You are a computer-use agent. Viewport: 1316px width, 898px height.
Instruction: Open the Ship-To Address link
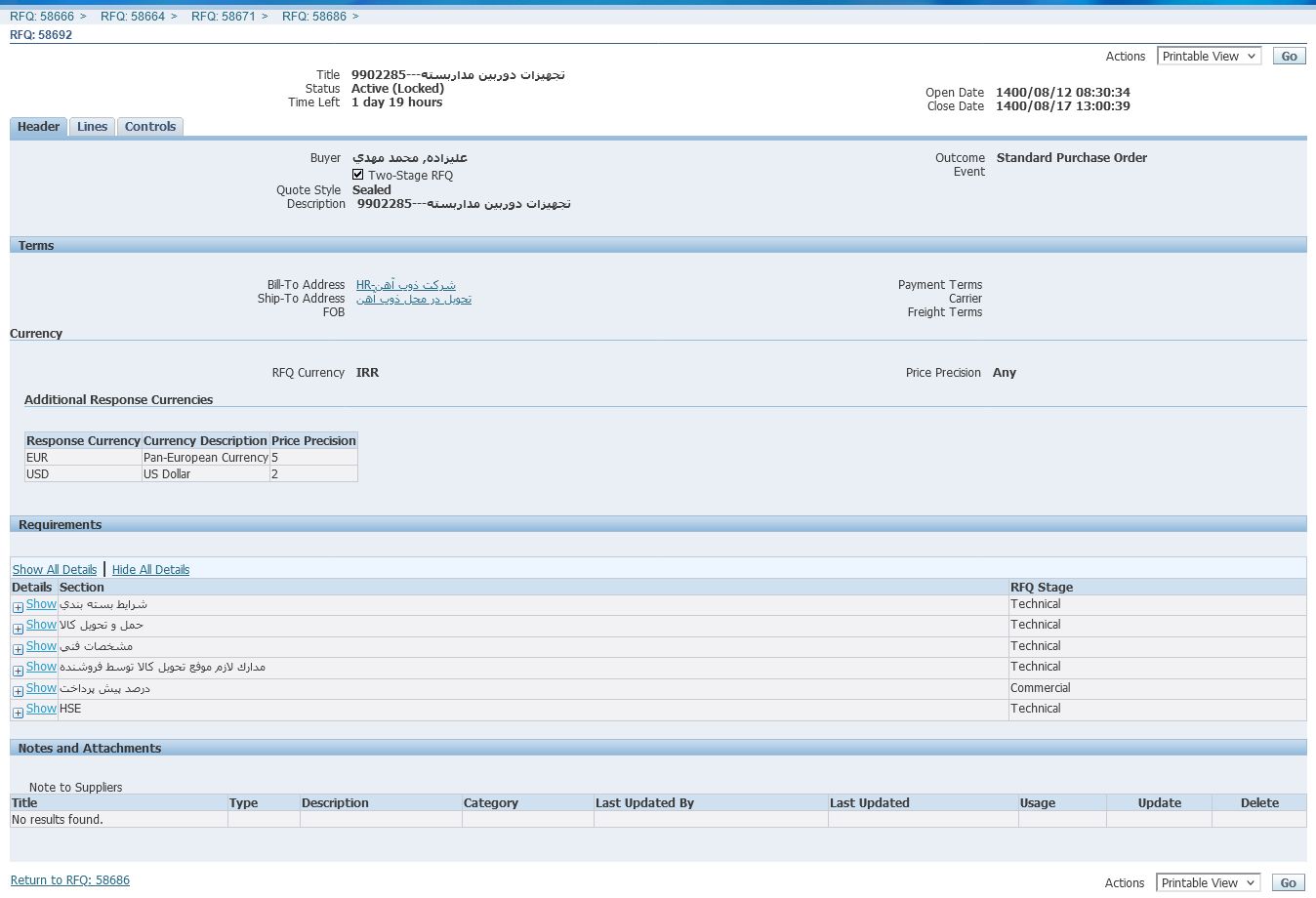pos(414,299)
